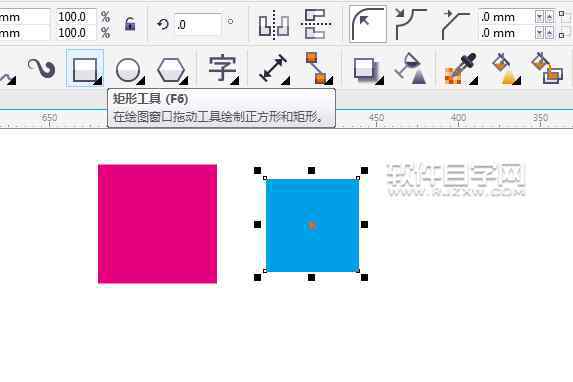Screen dimensions: 573x382
Task: Select the Artistic Media tool
Action: click(x=41, y=69)
